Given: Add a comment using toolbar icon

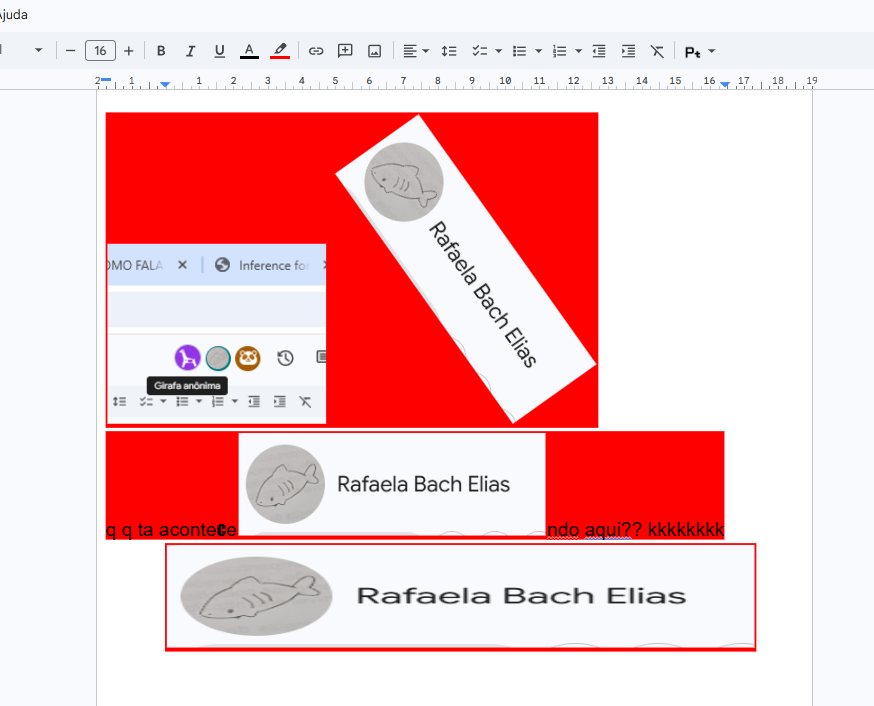Looking at the screenshot, I should (x=345, y=51).
